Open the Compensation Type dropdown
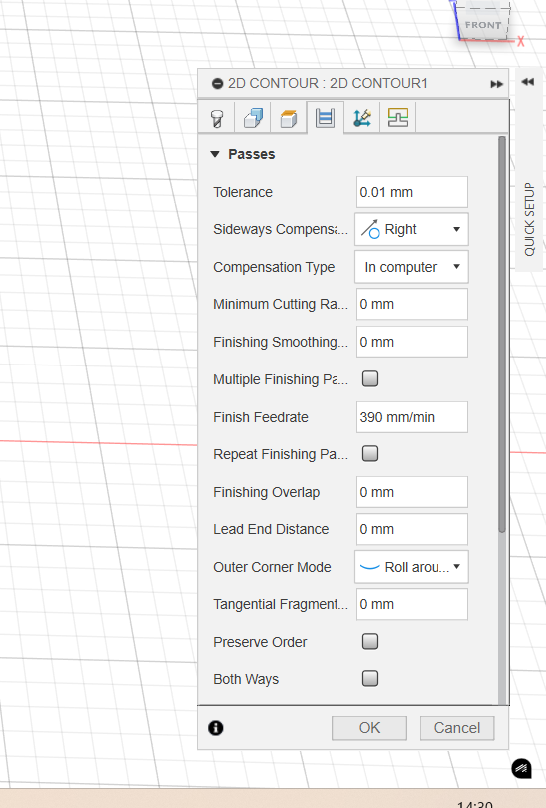This screenshot has height=808, width=546. point(411,267)
